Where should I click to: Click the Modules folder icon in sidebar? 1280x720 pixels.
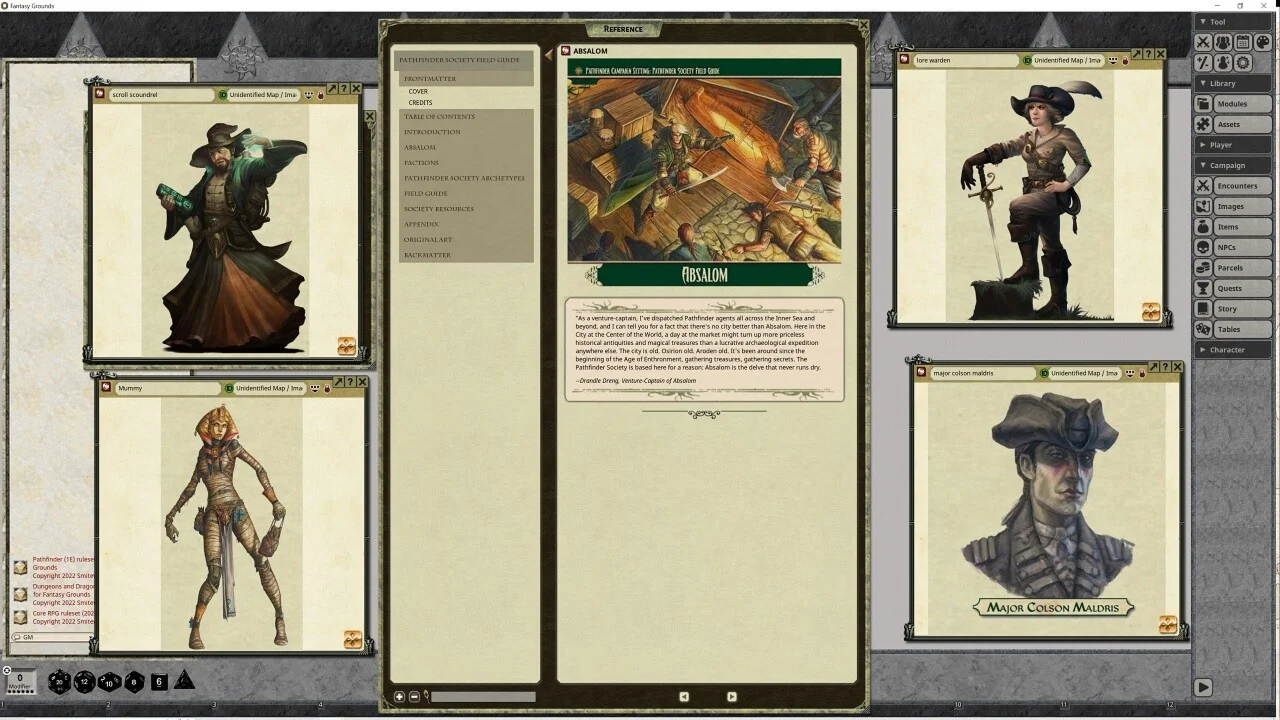point(1204,104)
